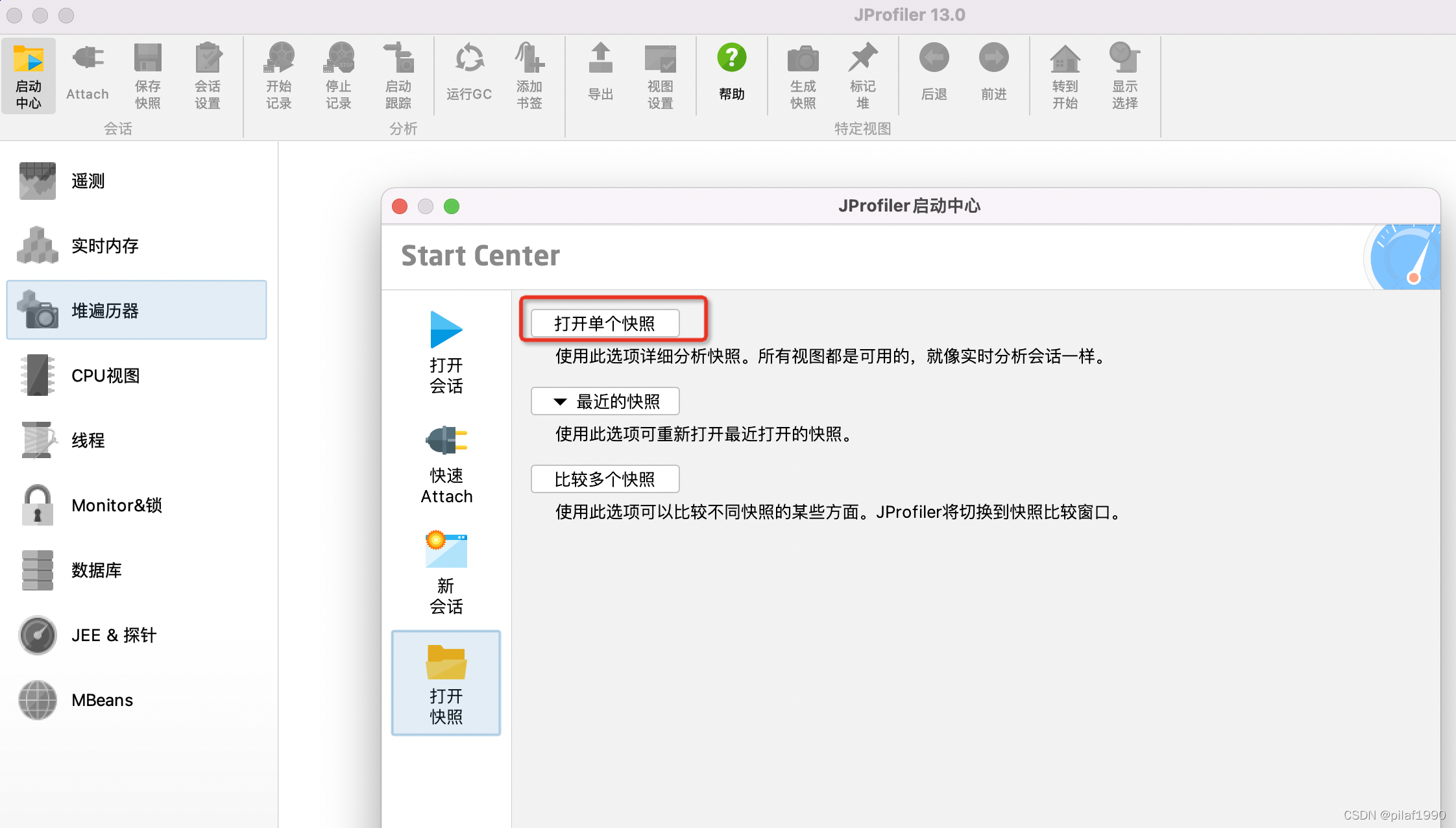1456x828 pixels.
Task: Open the 数据库 database section
Action: (96, 570)
